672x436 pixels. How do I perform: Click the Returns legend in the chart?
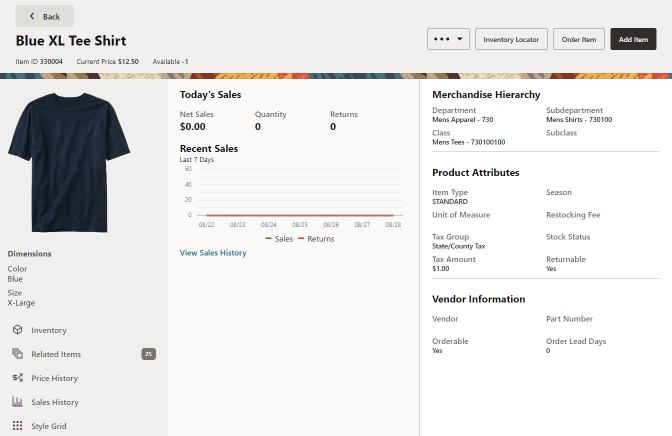click(316, 239)
